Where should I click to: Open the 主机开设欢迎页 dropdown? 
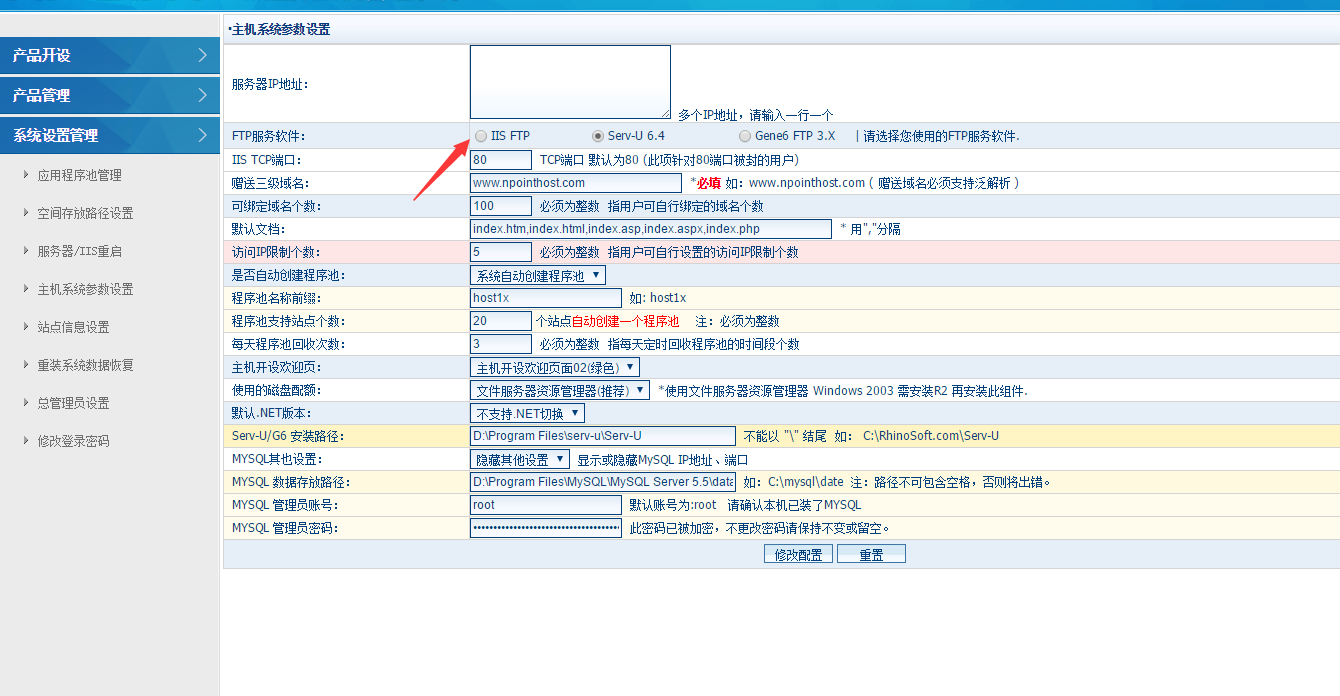click(555, 367)
